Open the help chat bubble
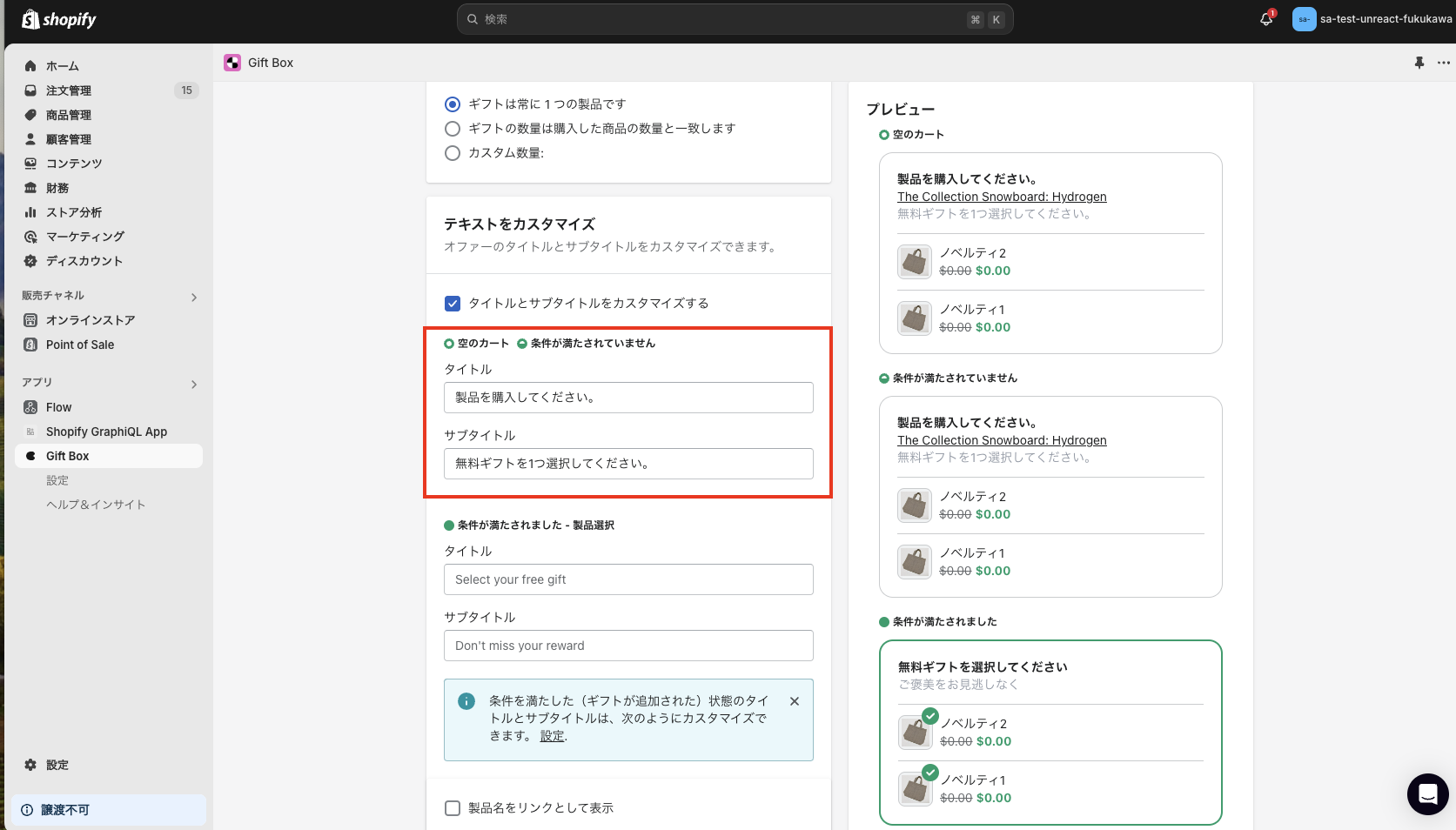This screenshot has height=830, width=1456. pyautogui.click(x=1427, y=794)
